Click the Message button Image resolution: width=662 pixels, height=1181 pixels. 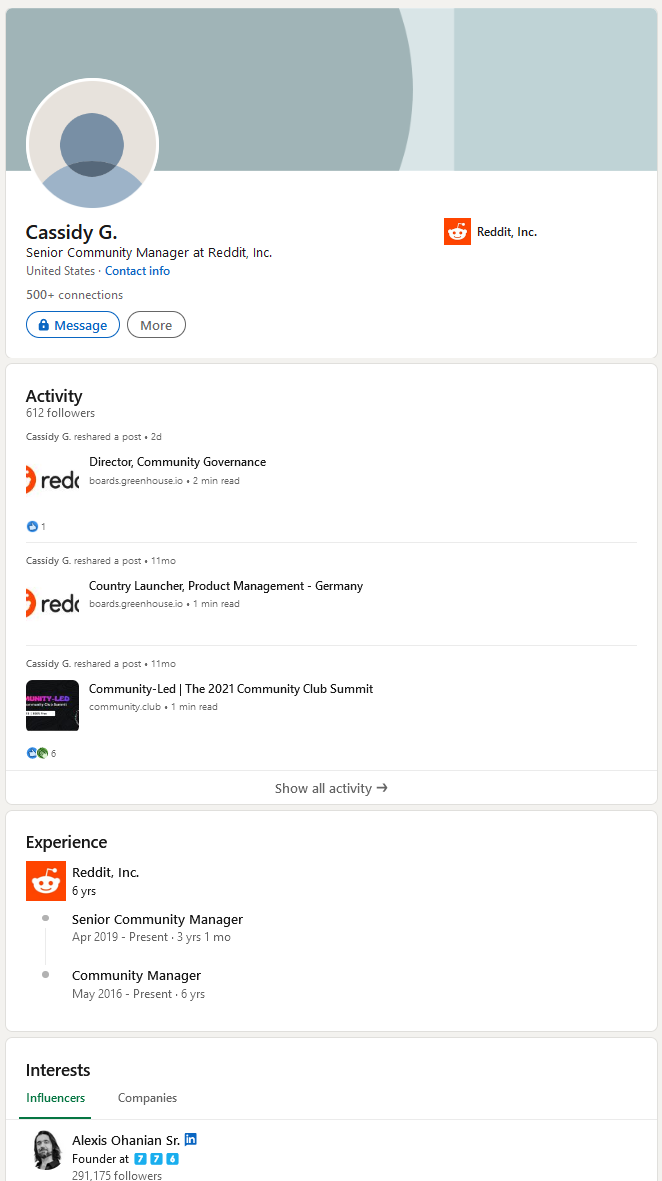(73, 325)
